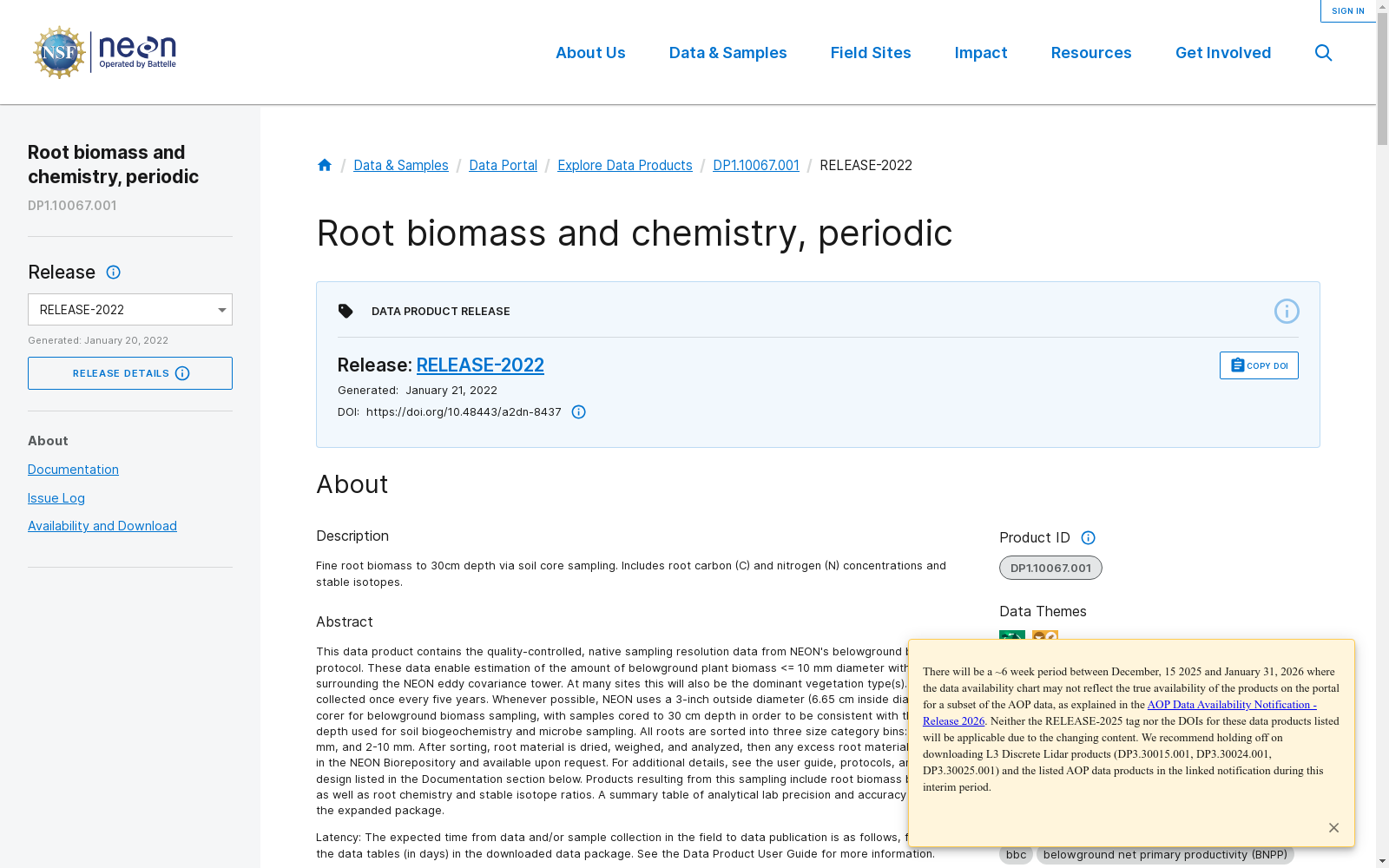Click the Description heading

click(352, 536)
